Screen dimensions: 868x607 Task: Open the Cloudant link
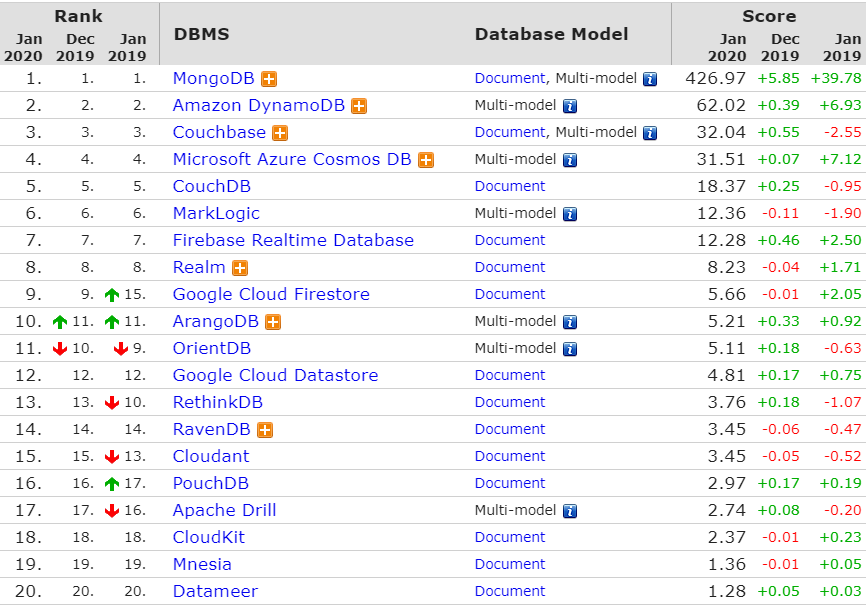click(211, 456)
